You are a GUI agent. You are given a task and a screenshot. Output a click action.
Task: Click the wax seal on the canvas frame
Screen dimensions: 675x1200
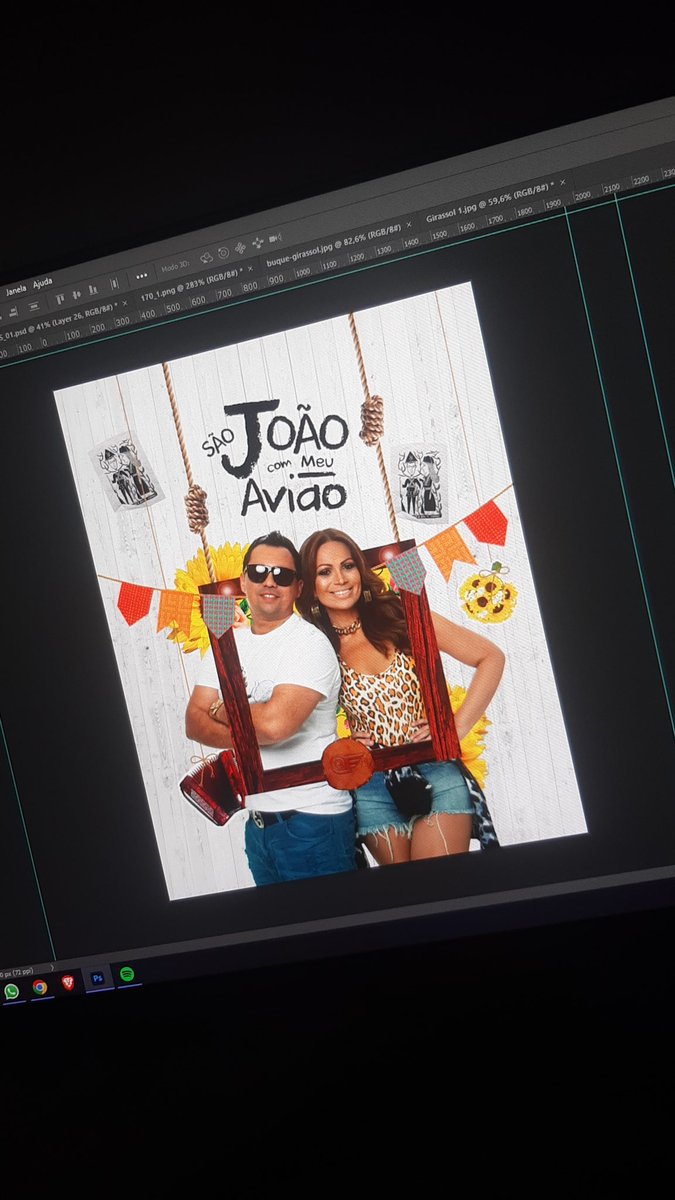click(x=348, y=762)
